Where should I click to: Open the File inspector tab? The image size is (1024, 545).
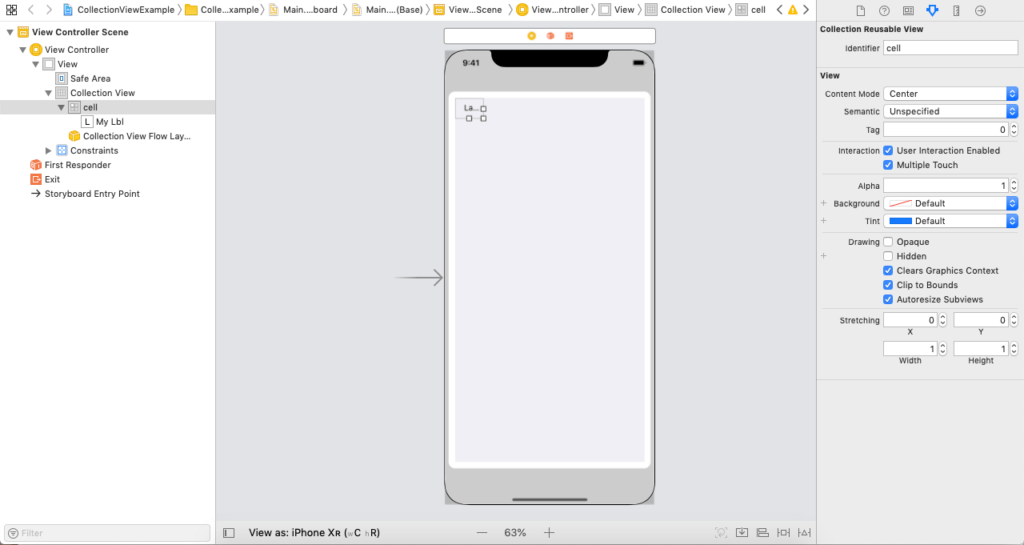point(861,10)
